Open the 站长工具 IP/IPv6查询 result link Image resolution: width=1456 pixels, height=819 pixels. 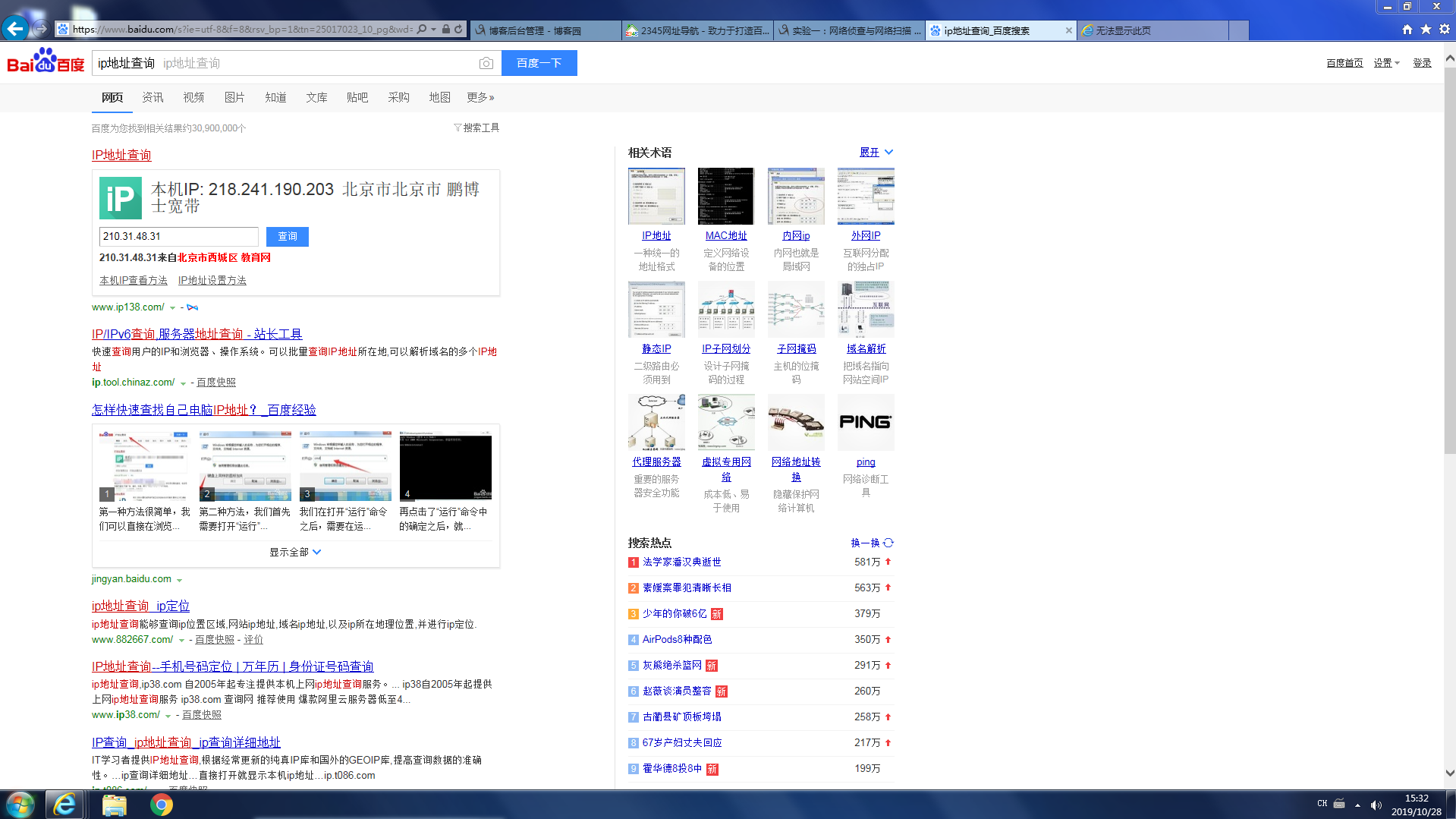(197, 334)
